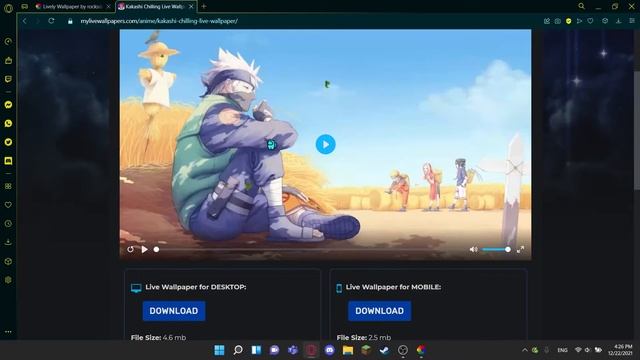Open WhatsApp in sidebar
The width and height of the screenshot is (640, 360).
(x=8, y=123)
